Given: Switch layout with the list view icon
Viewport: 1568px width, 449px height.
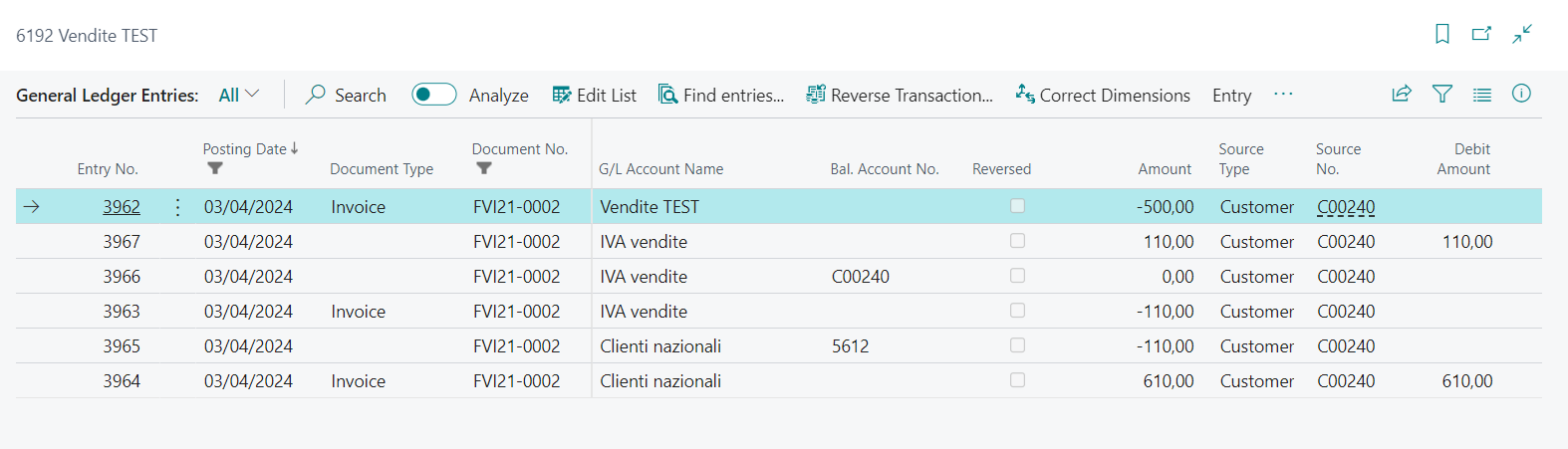Looking at the screenshot, I should 1482,95.
